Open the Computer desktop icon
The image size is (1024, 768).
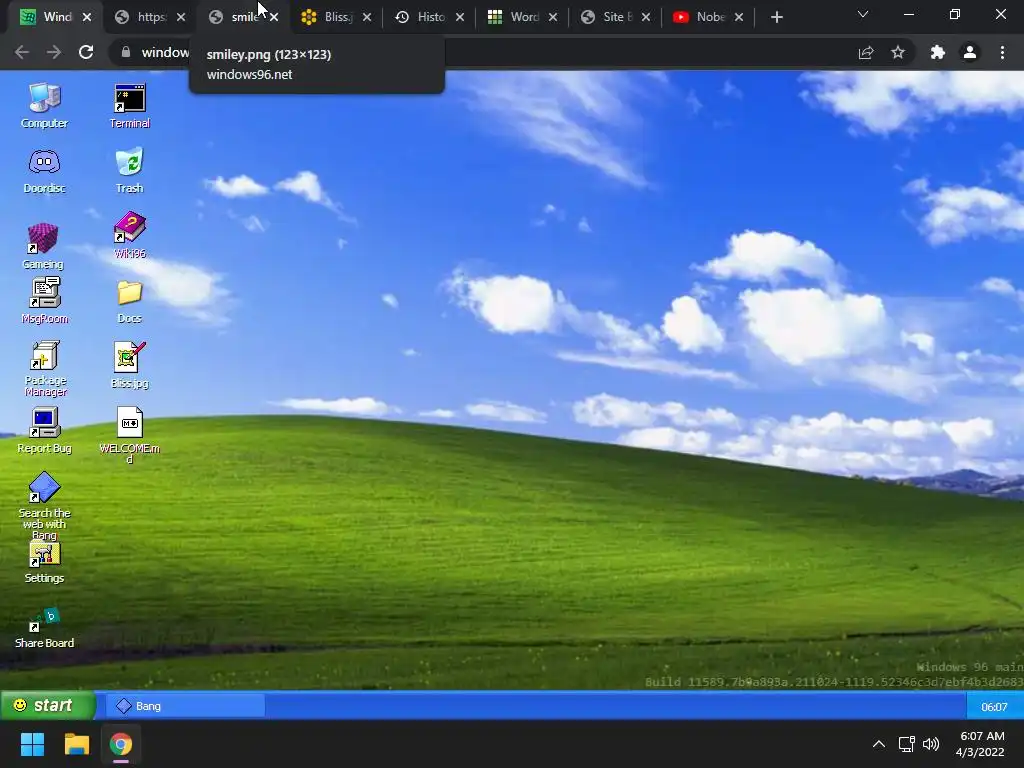(x=44, y=106)
